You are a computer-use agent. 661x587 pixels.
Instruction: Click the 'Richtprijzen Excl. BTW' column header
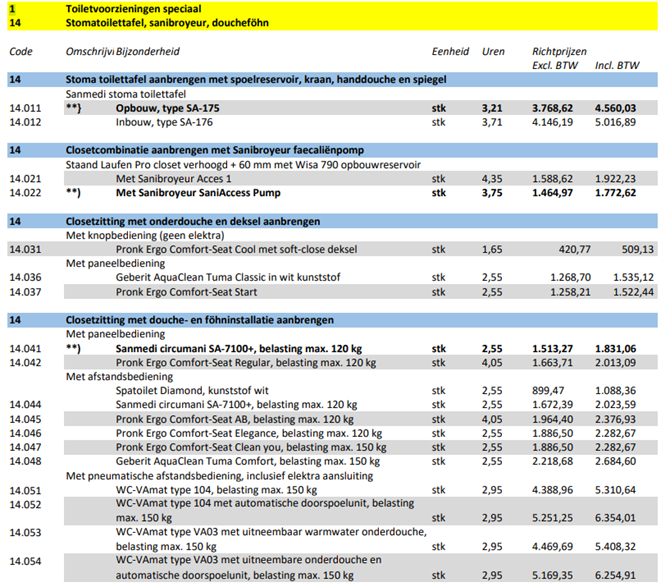tap(557, 58)
